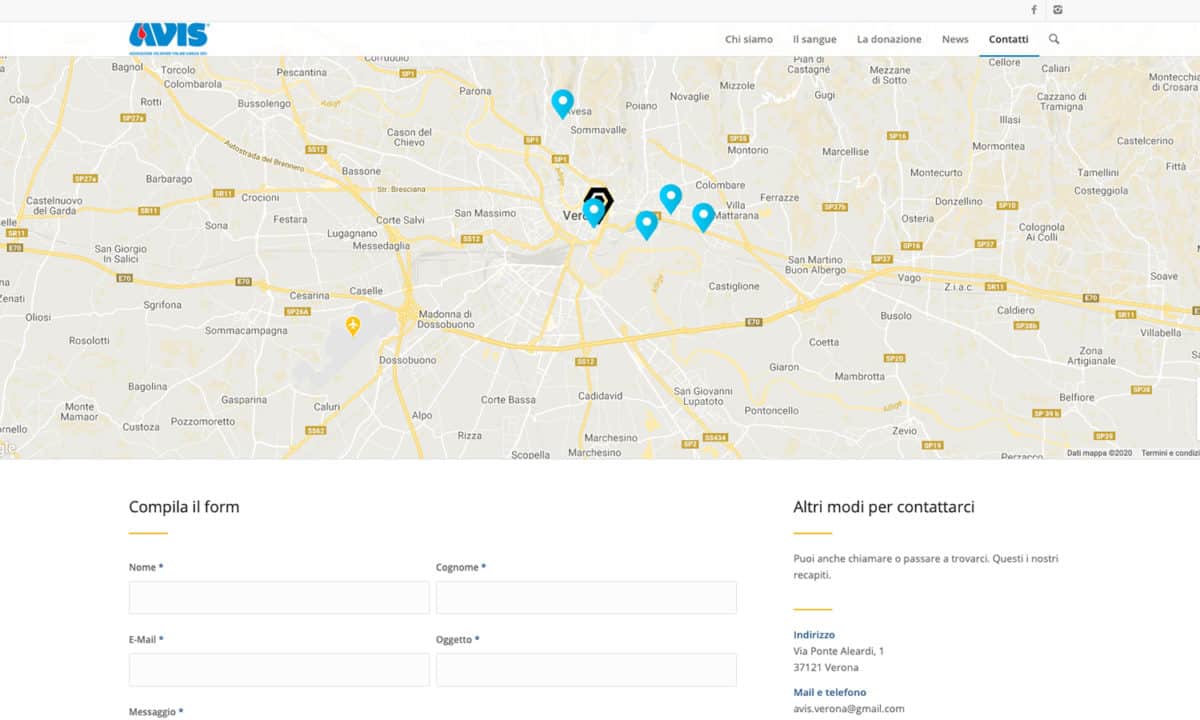Click San Martino Buon Albergo map label
This screenshot has height=720, width=1200.
815,265
